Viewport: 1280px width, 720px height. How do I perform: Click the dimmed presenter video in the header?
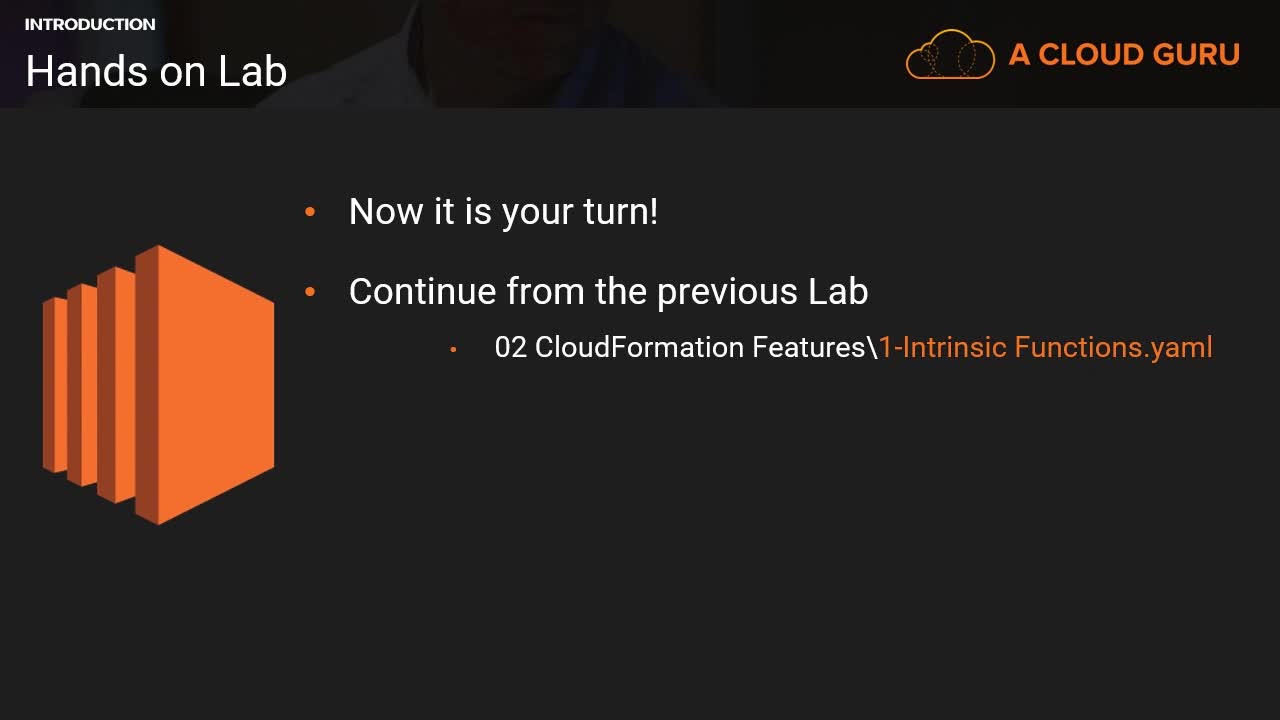point(560,50)
